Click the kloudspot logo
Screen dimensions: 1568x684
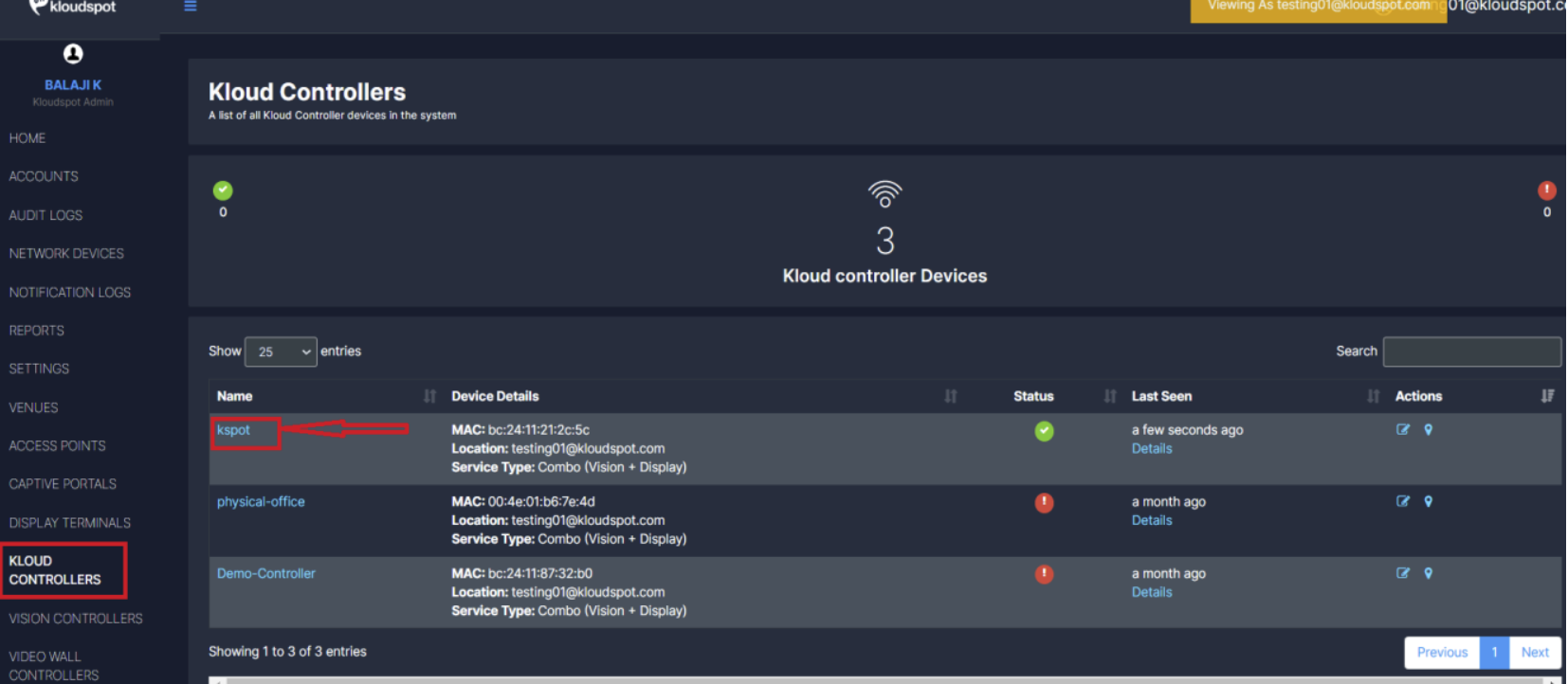pos(72,7)
